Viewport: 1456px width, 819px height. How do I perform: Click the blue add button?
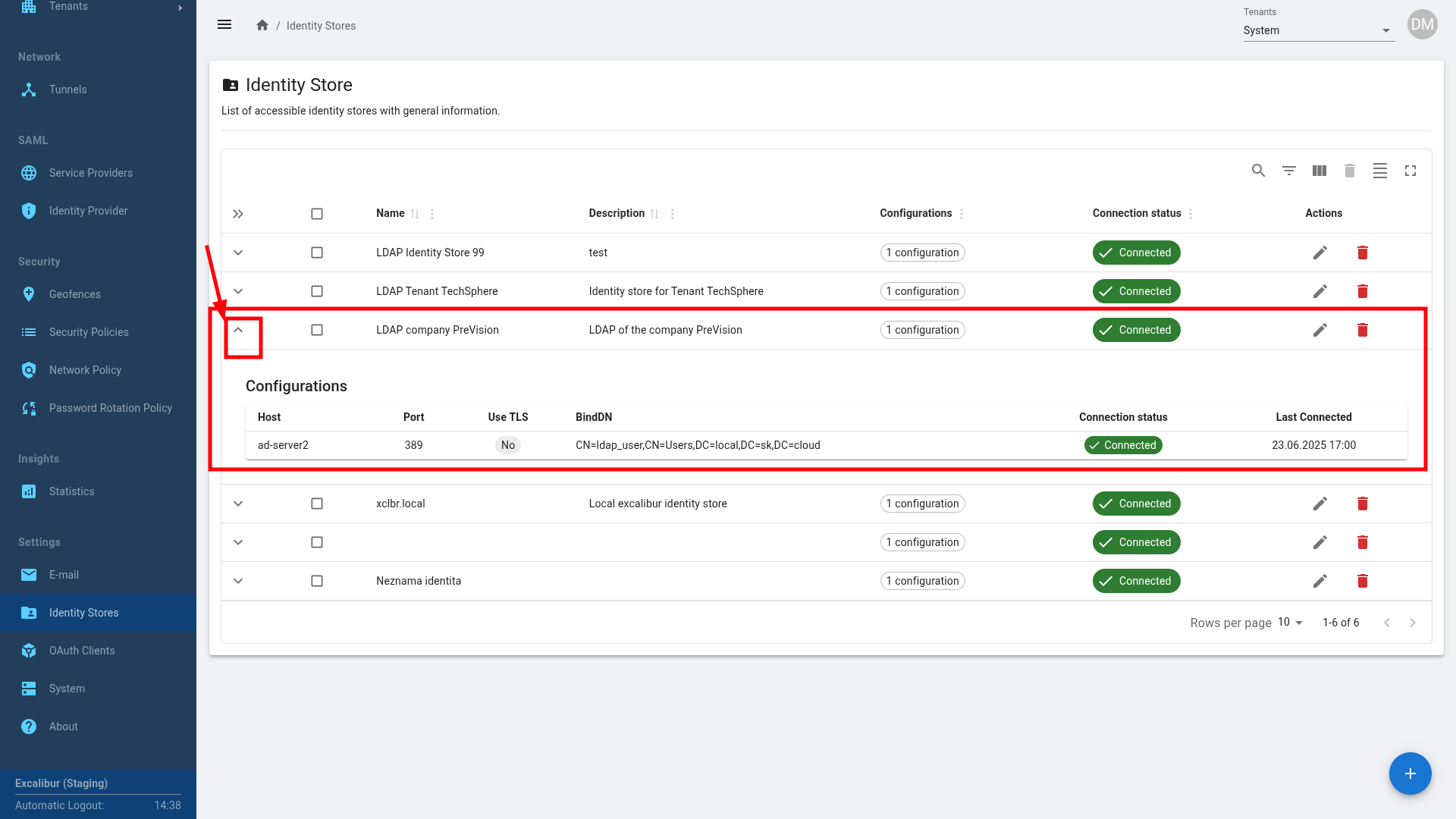pos(1410,773)
